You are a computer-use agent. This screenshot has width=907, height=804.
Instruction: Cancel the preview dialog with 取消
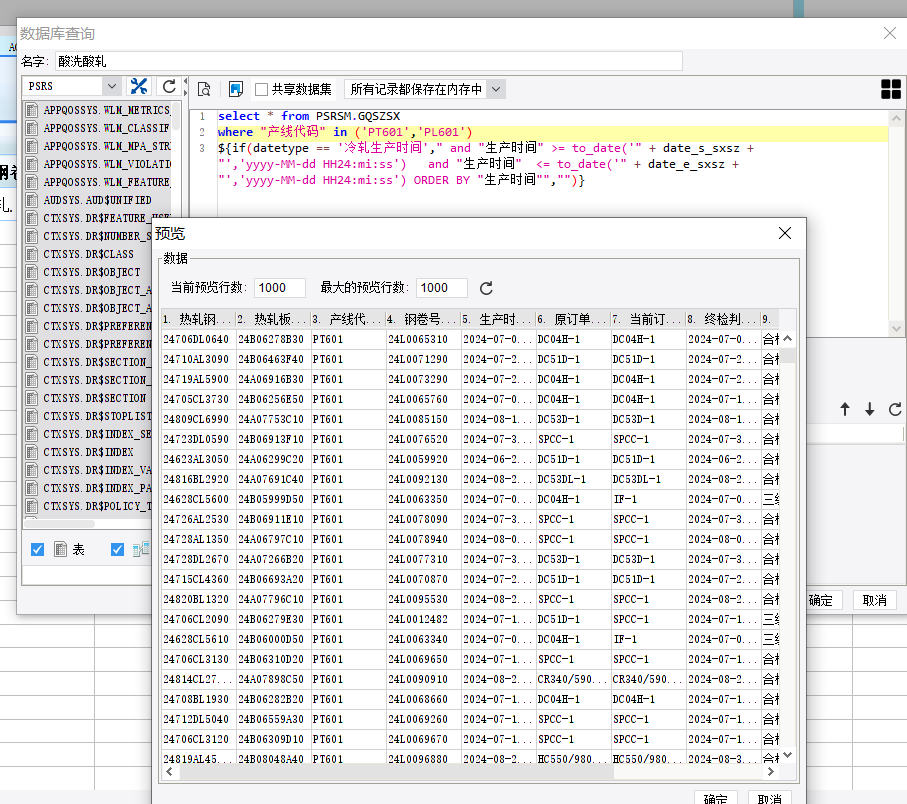tap(769, 798)
